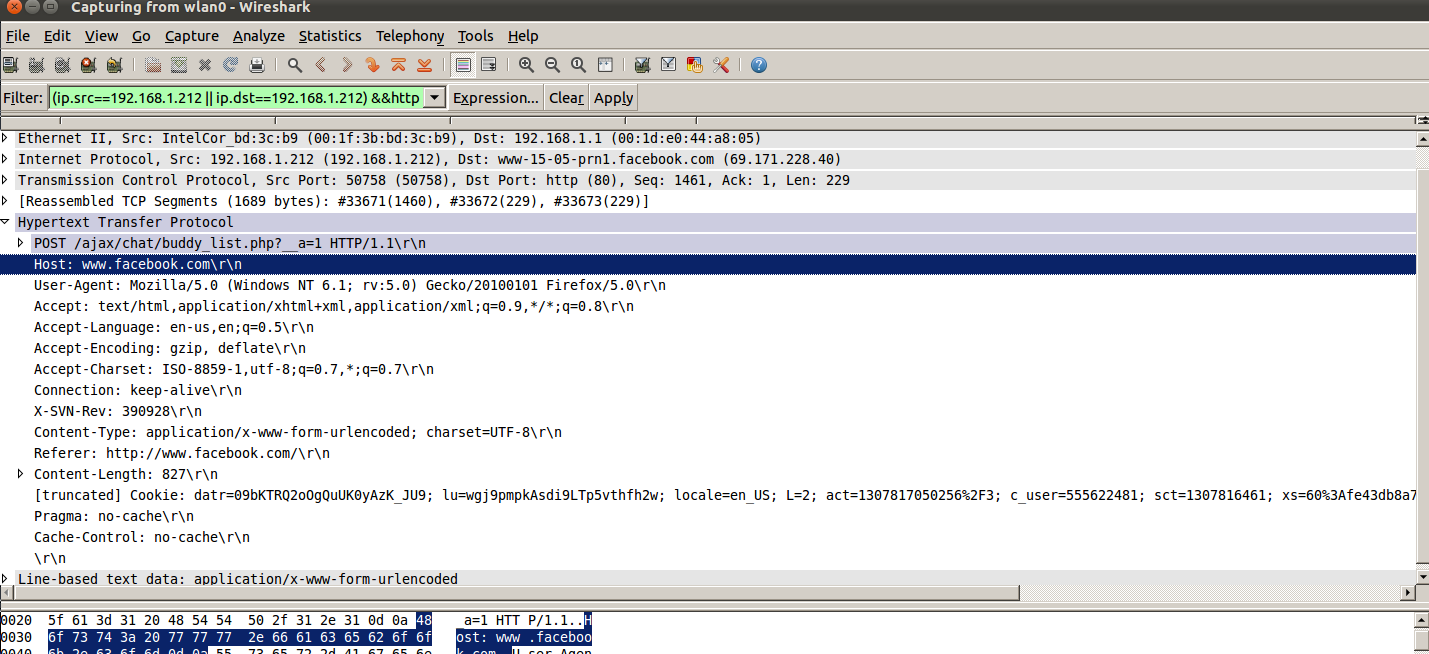
Task: Open find packet with magnifier icon
Action: click(295, 65)
